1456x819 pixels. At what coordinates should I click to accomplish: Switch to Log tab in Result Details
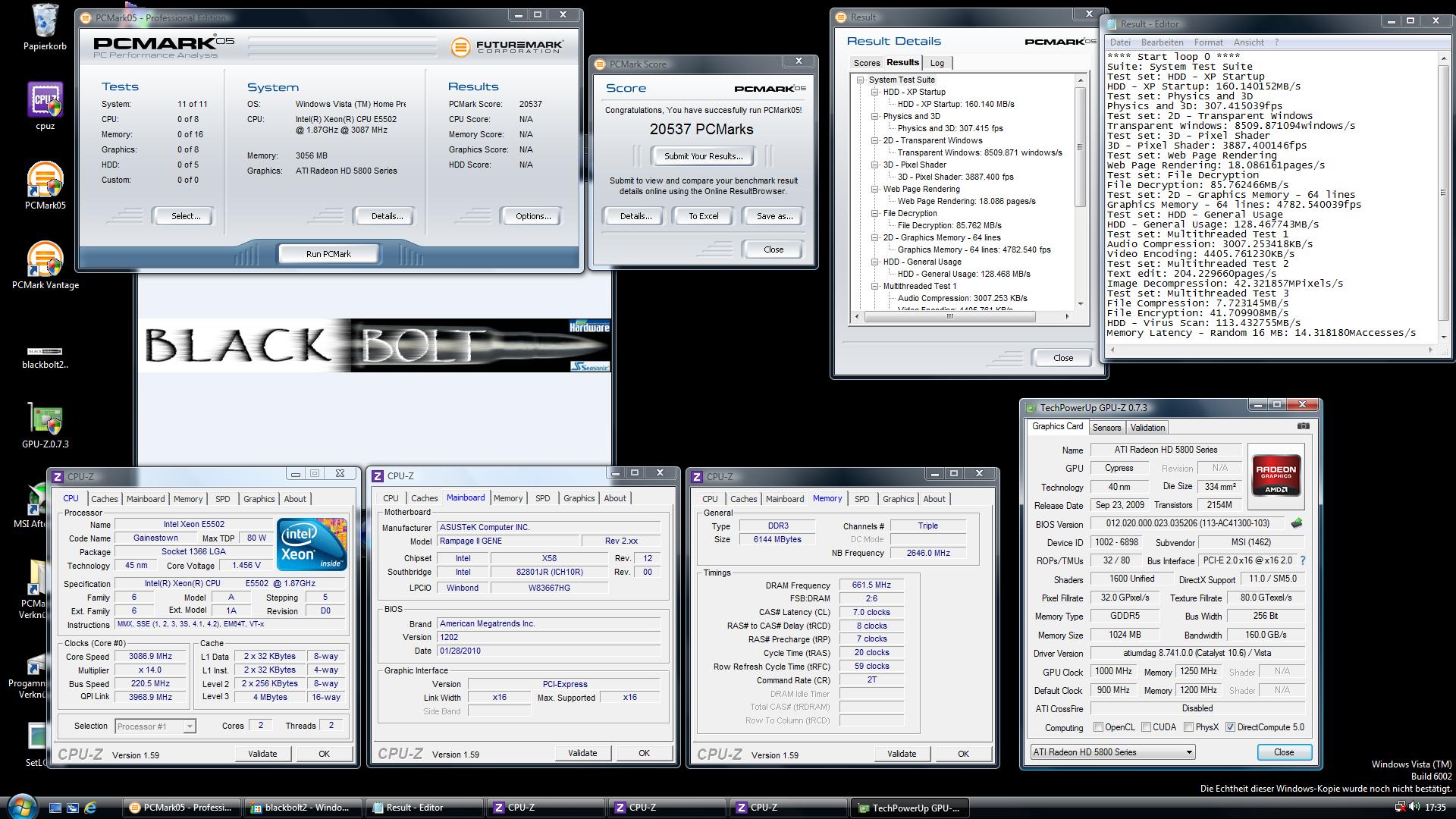[x=937, y=63]
